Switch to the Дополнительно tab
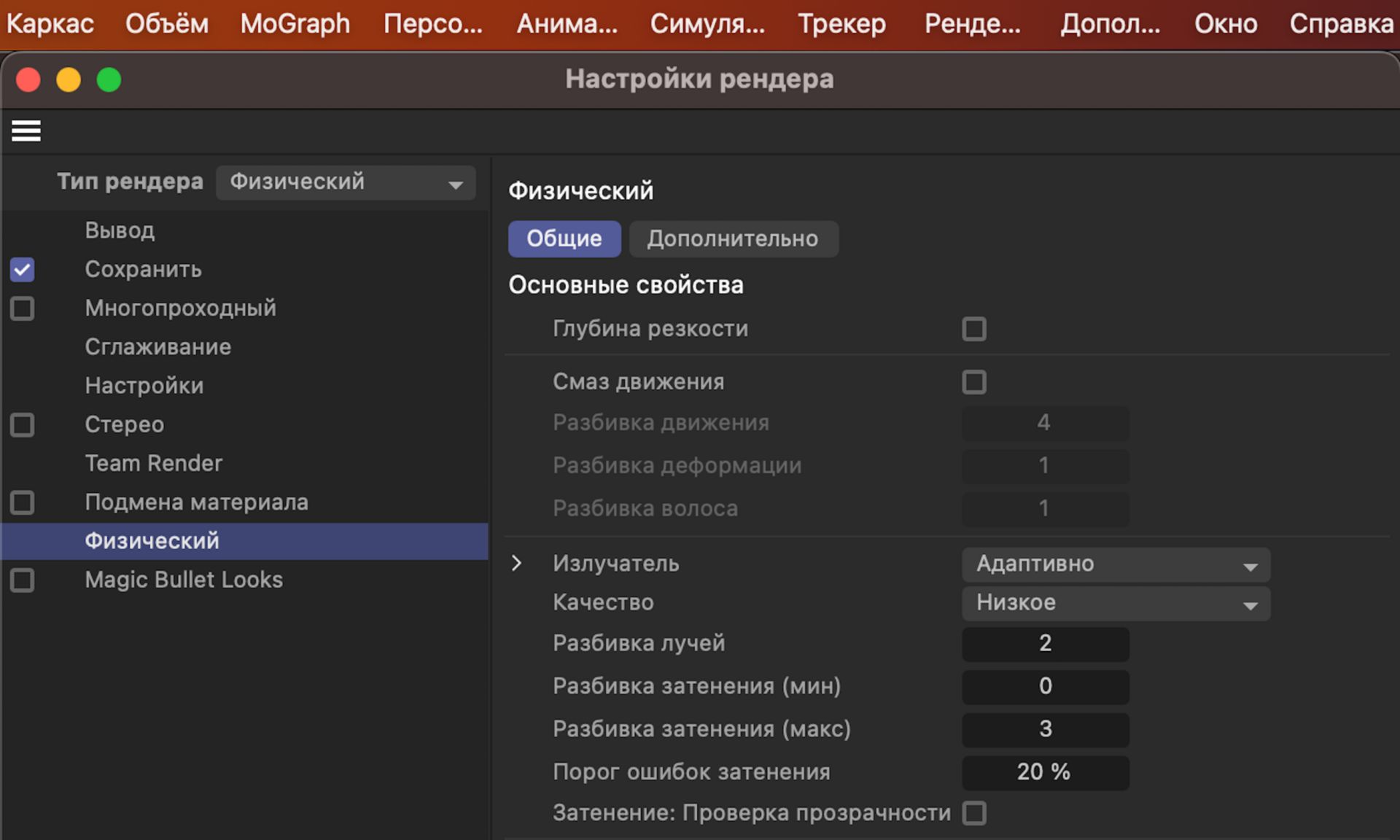 tap(733, 239)
